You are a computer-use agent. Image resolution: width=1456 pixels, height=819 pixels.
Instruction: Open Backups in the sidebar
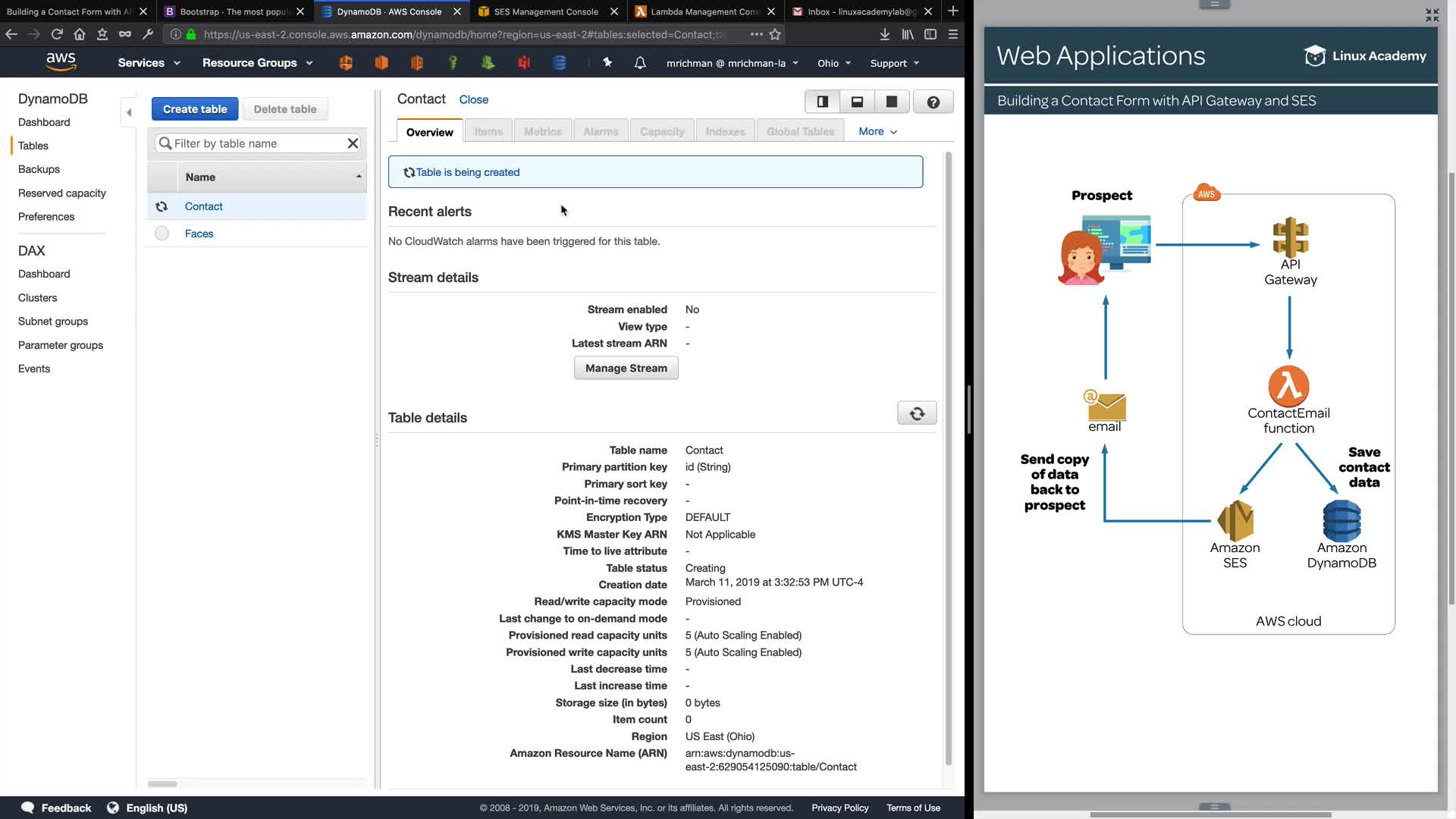pos(39,169)
